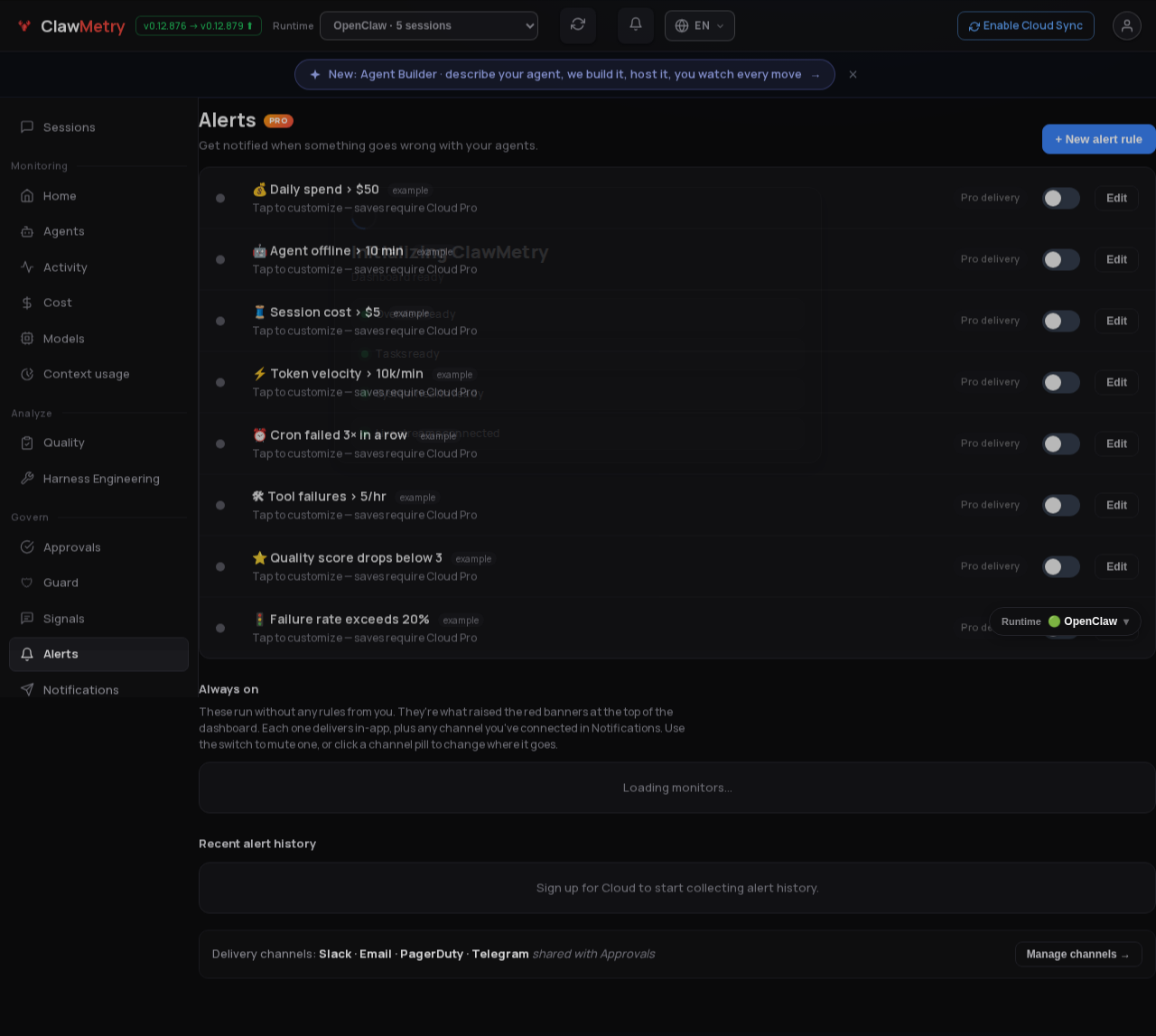Open the Runtime OpenClaw sessions dropdown

(429, 25)
